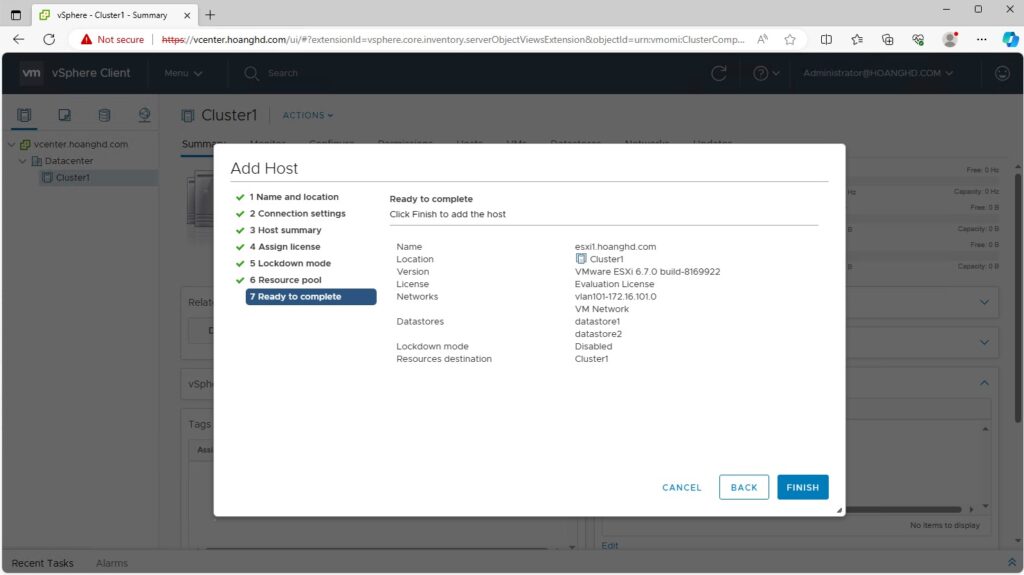Select vcenter.hoanghd.com in the inventory tree
Image resolution: width=1024 pixels, height=575 pixels.
[80, 144]
